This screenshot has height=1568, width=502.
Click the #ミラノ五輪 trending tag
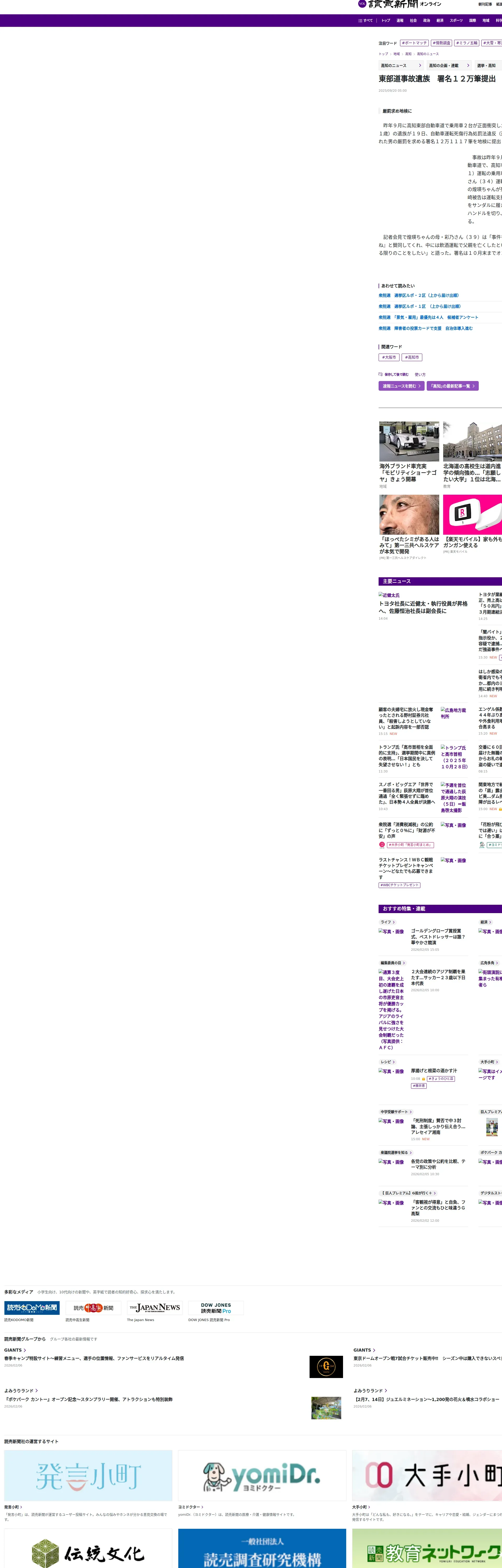pos(467,43)
